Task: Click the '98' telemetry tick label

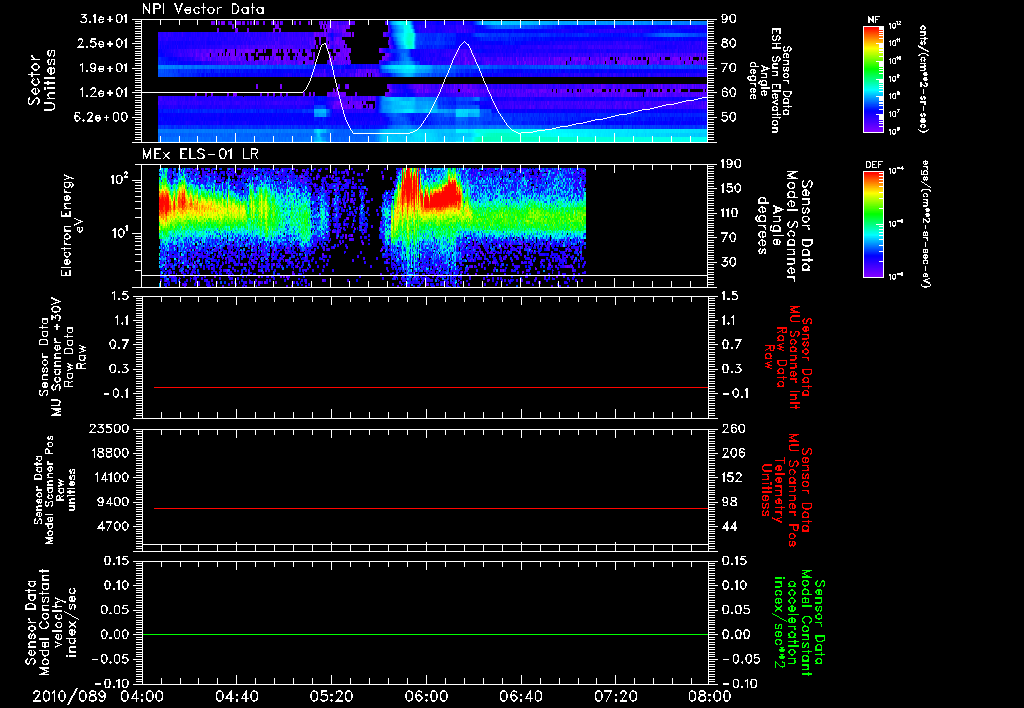Action: (728, 502)
